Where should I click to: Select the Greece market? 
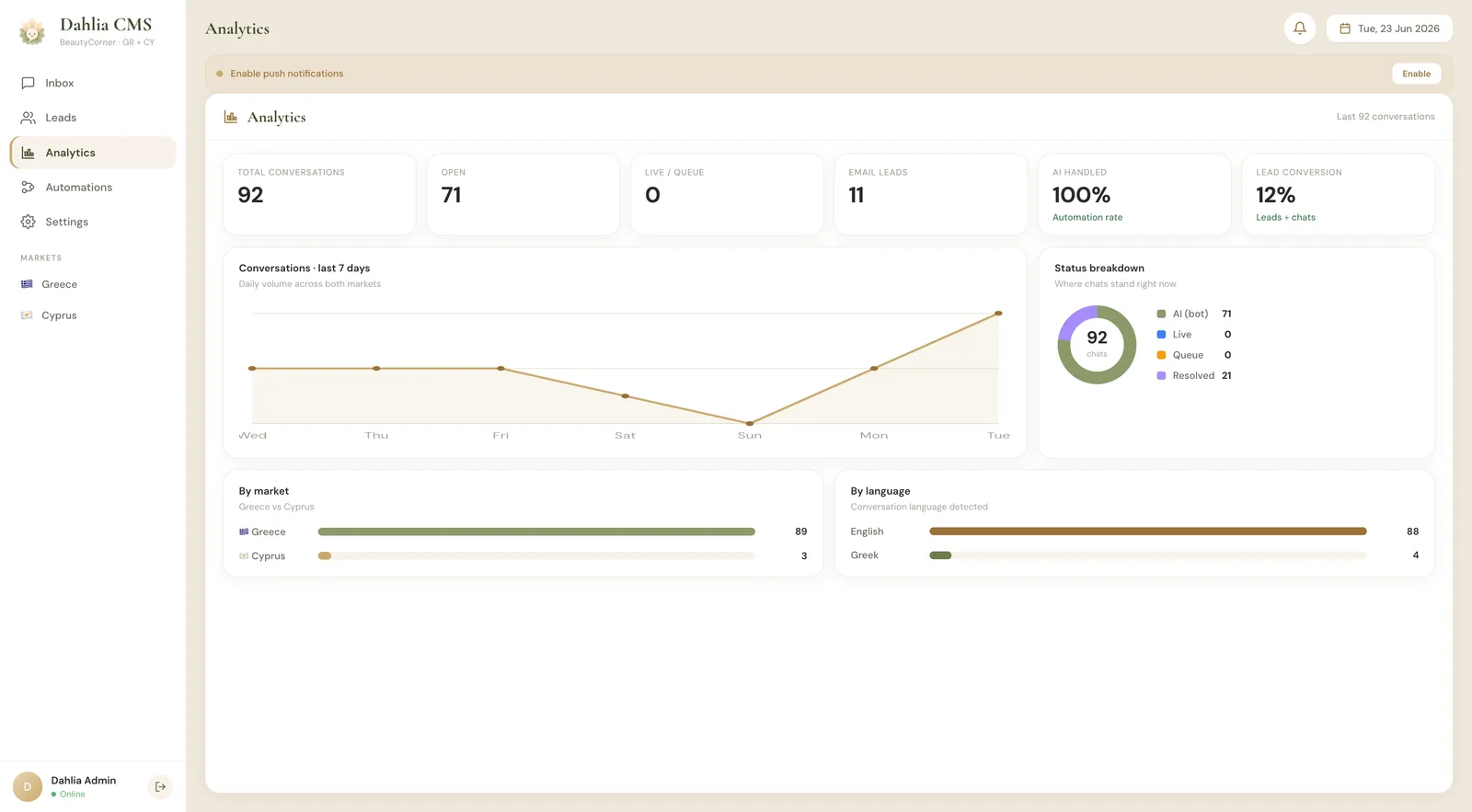[x=93, y=284]
